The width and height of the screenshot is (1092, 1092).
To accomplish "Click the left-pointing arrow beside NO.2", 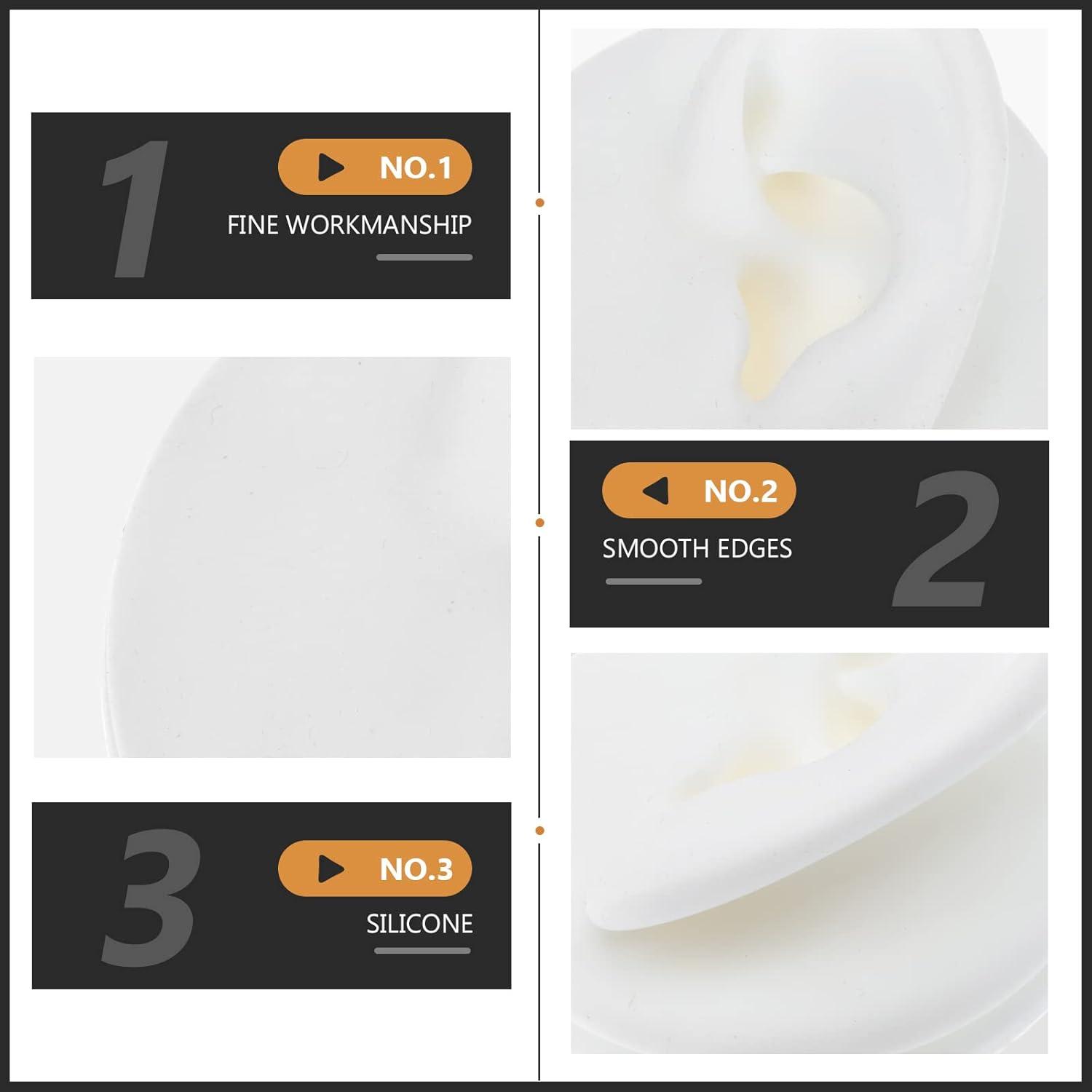I will 655,491.
